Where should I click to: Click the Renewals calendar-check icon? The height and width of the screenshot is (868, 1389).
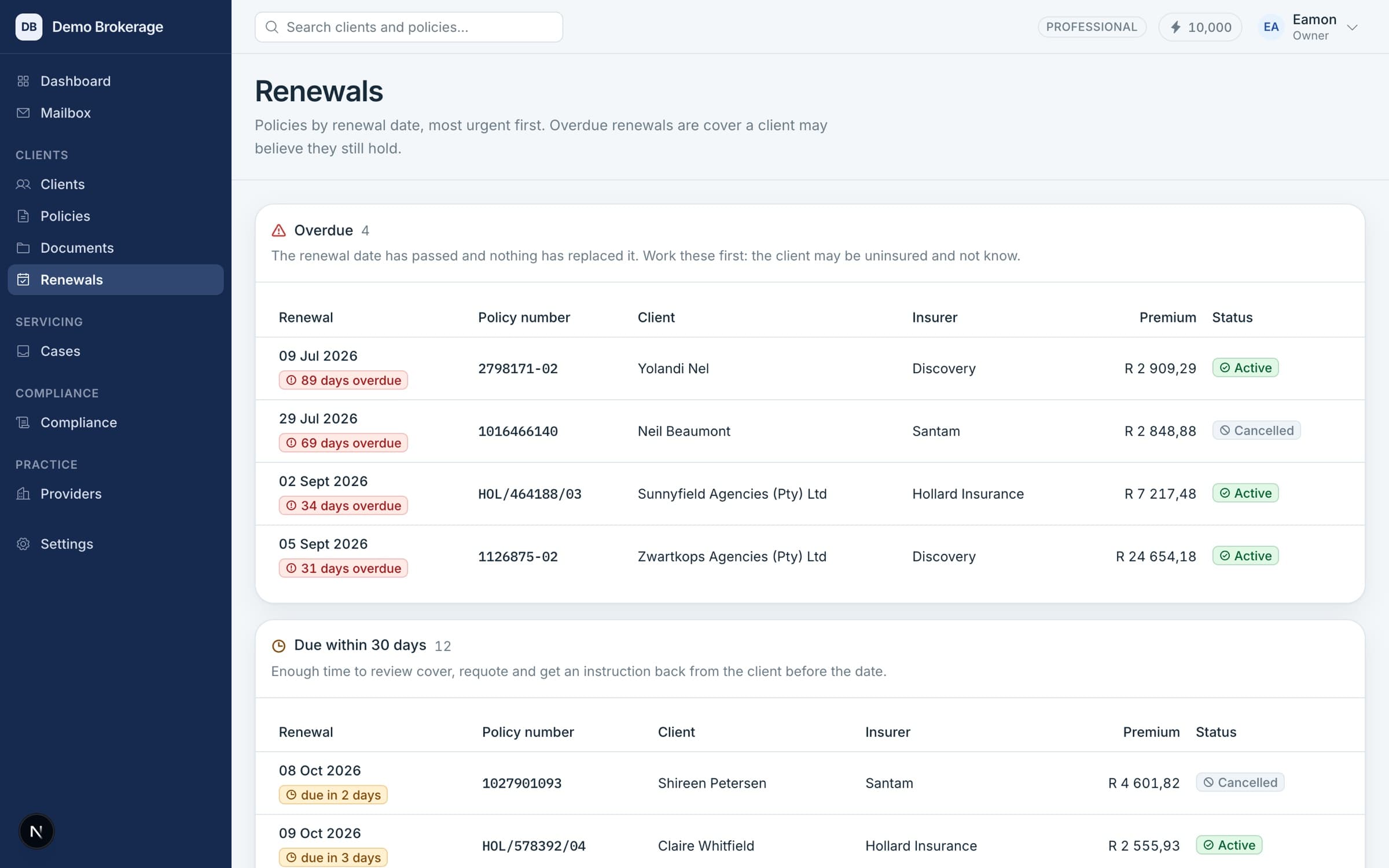click(x=23, y=279)
